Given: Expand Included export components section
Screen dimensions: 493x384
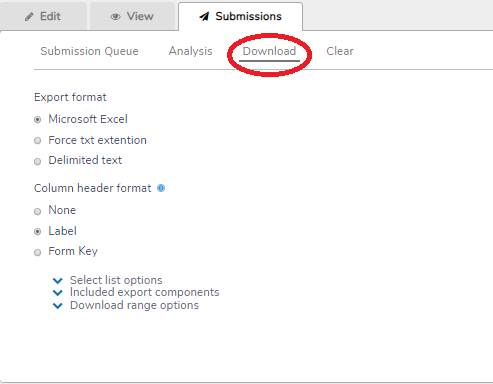Looking at the screenshot, I should (144, 292).
